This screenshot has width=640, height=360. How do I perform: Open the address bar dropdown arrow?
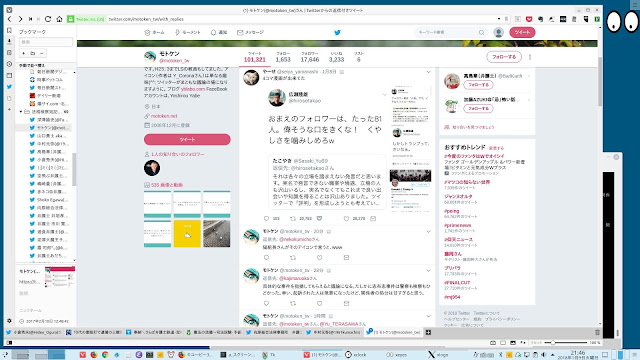click(x=499, y=19)
